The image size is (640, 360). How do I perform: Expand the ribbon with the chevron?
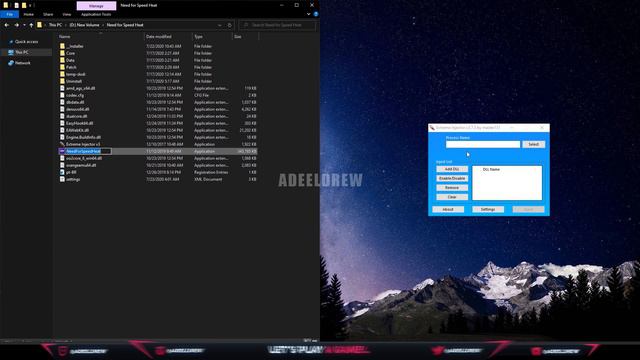click(309, 14)
